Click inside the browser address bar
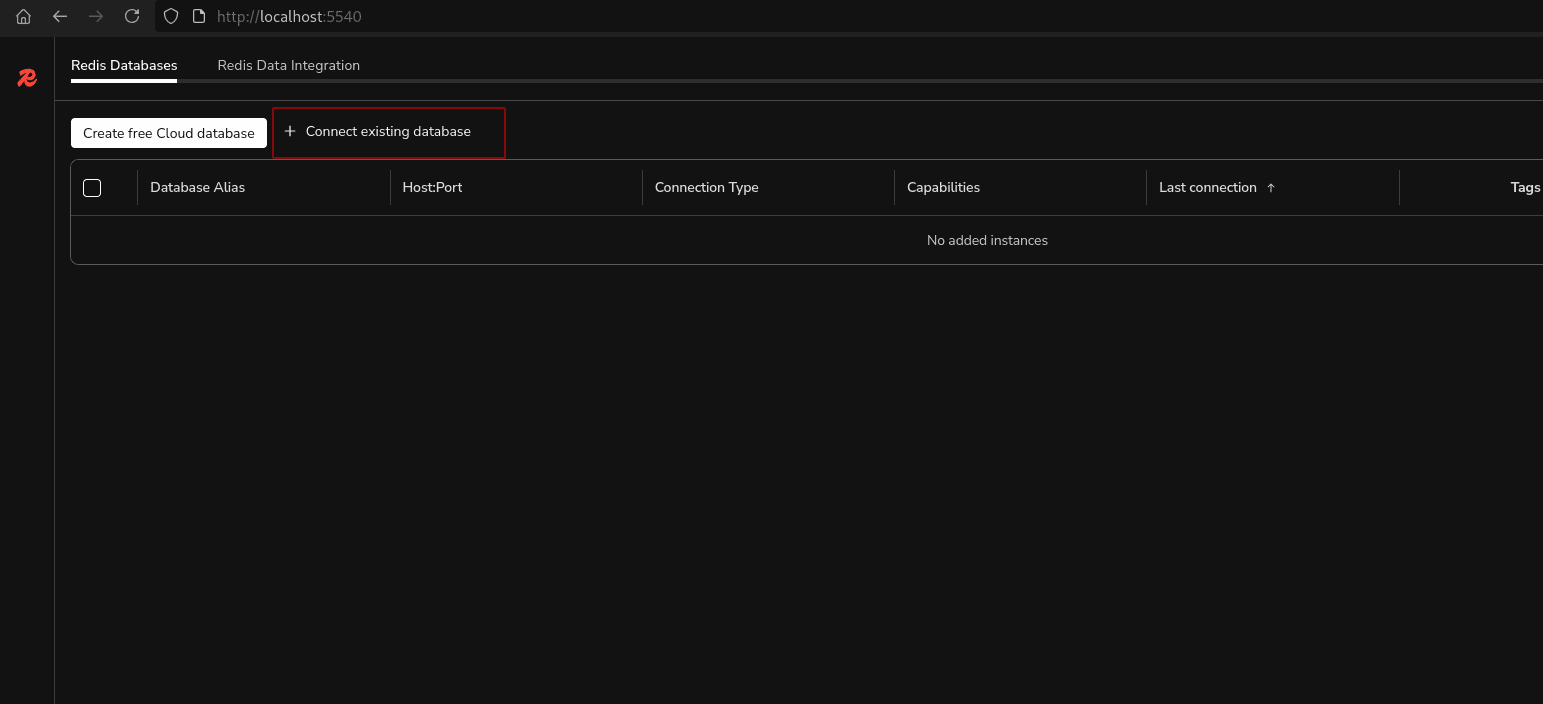This screenshot has width=1543, height=704. tap(290, 16)
